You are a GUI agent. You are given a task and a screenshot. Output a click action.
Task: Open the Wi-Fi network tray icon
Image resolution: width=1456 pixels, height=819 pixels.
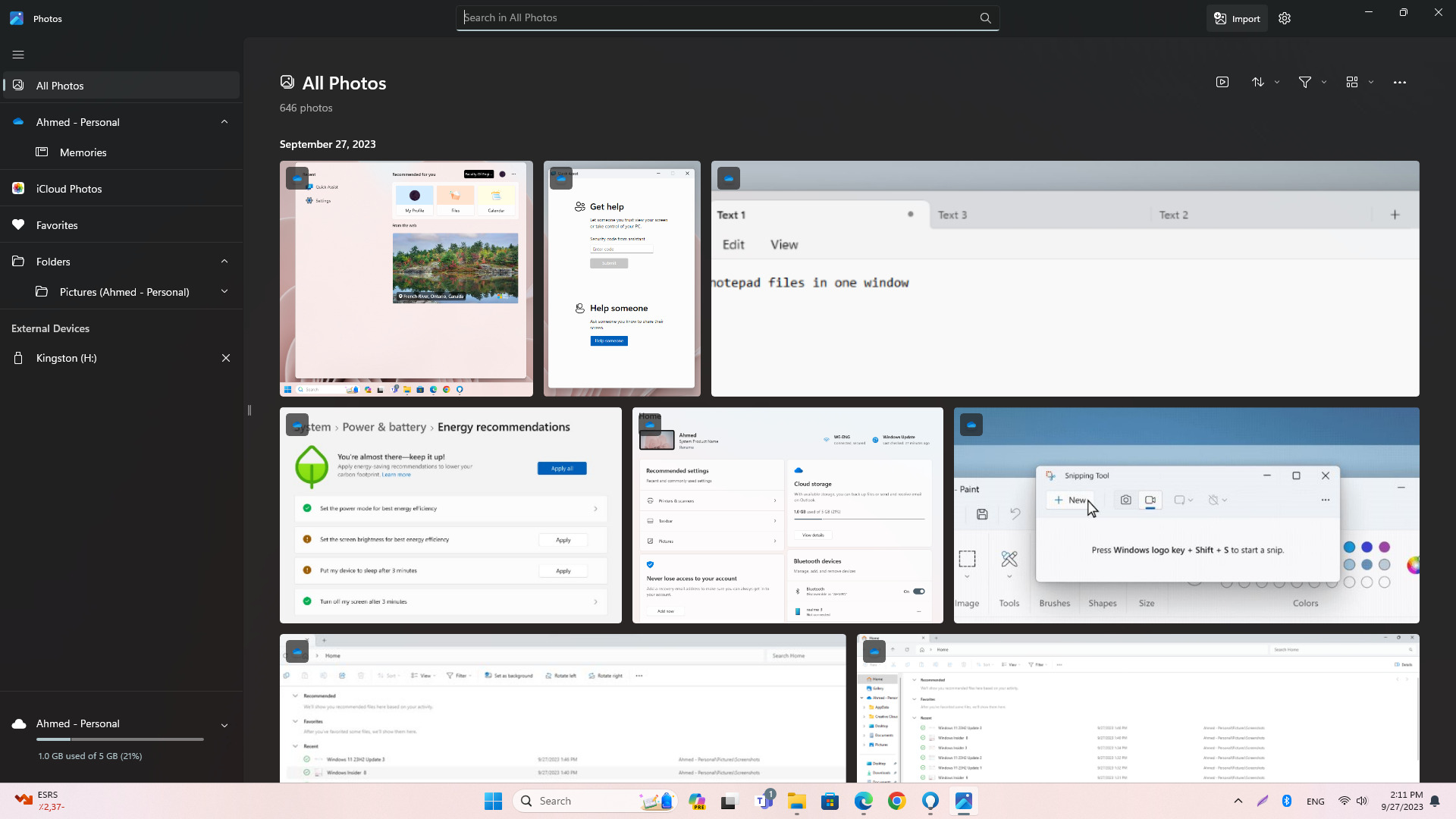tap(1344, 801)
